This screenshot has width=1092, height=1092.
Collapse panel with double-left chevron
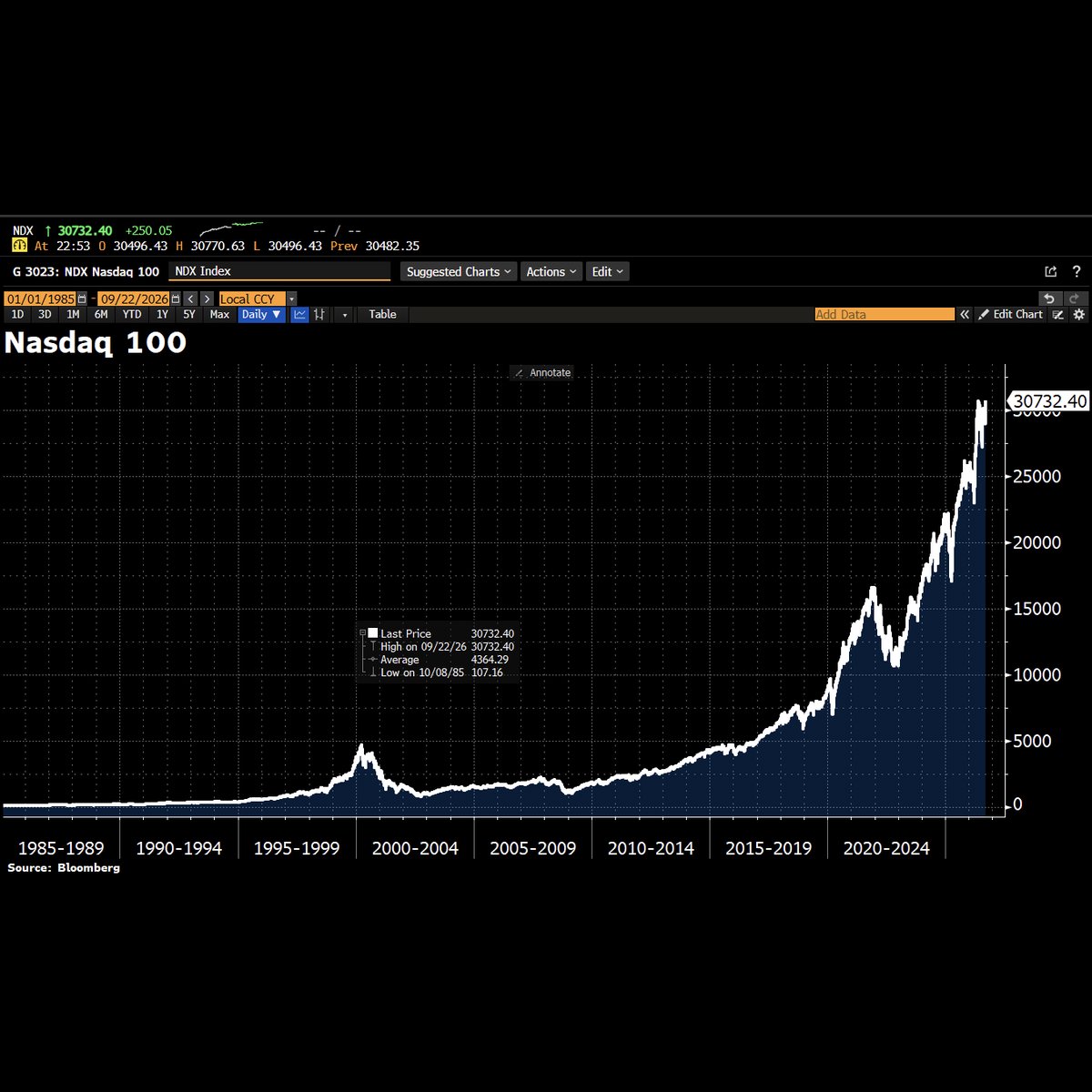(x=965, y=314)
